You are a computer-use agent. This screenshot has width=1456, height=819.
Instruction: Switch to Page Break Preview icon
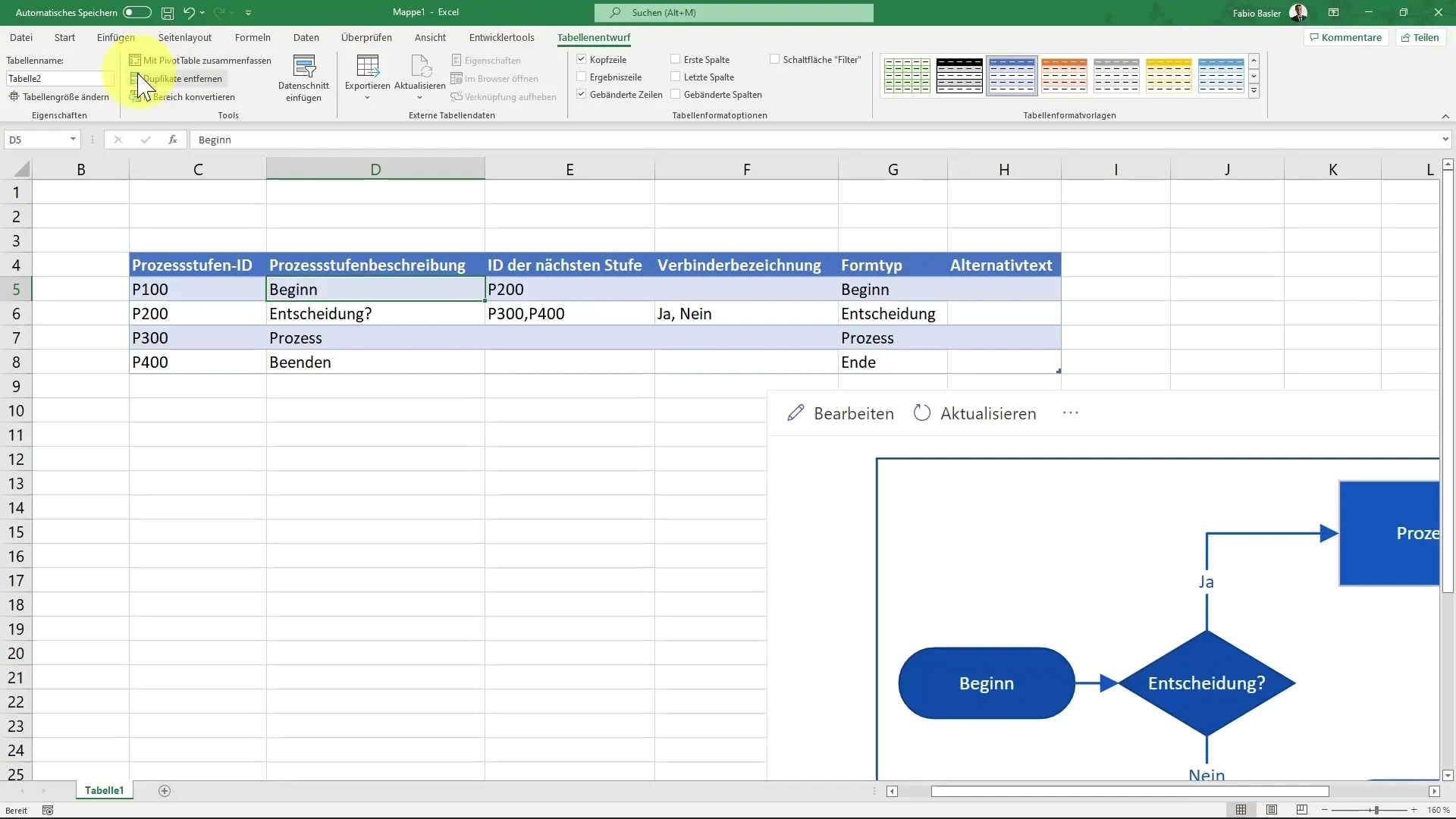coord(1302,811)
